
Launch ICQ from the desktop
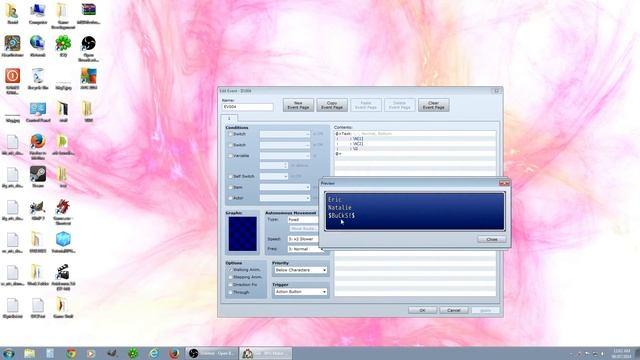click(x=63, y=46)
